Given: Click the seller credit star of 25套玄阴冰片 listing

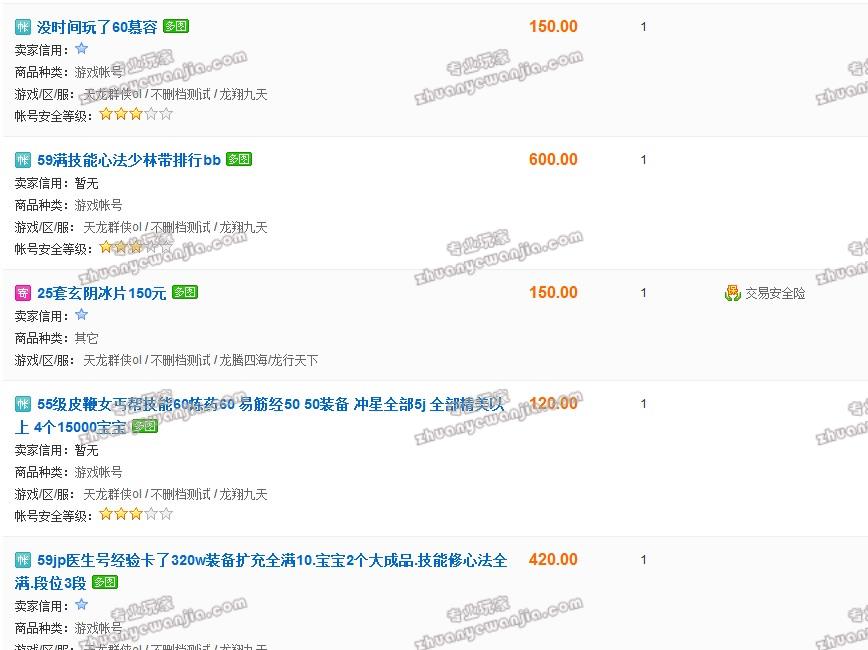Looking at the screenshot, I should click(81, 315).
